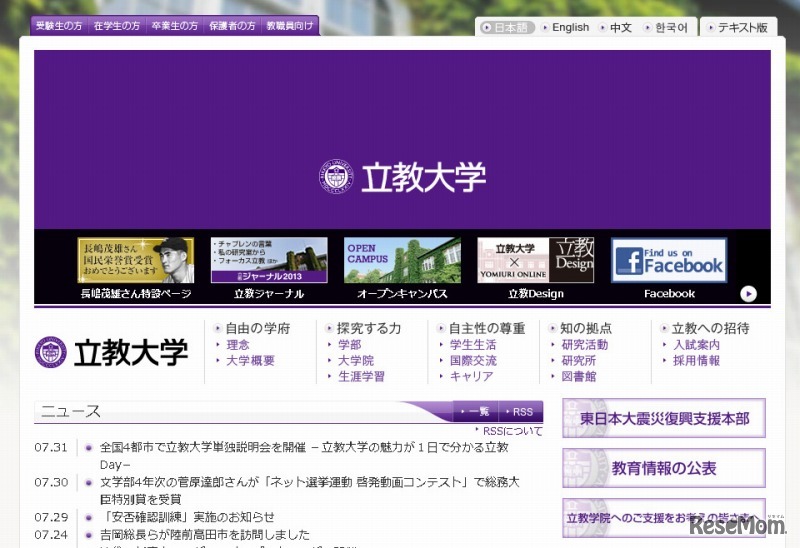Click the オープンキャンパス caption text
The height and width of the screenshot is (548, 800).
click(402, 294)
